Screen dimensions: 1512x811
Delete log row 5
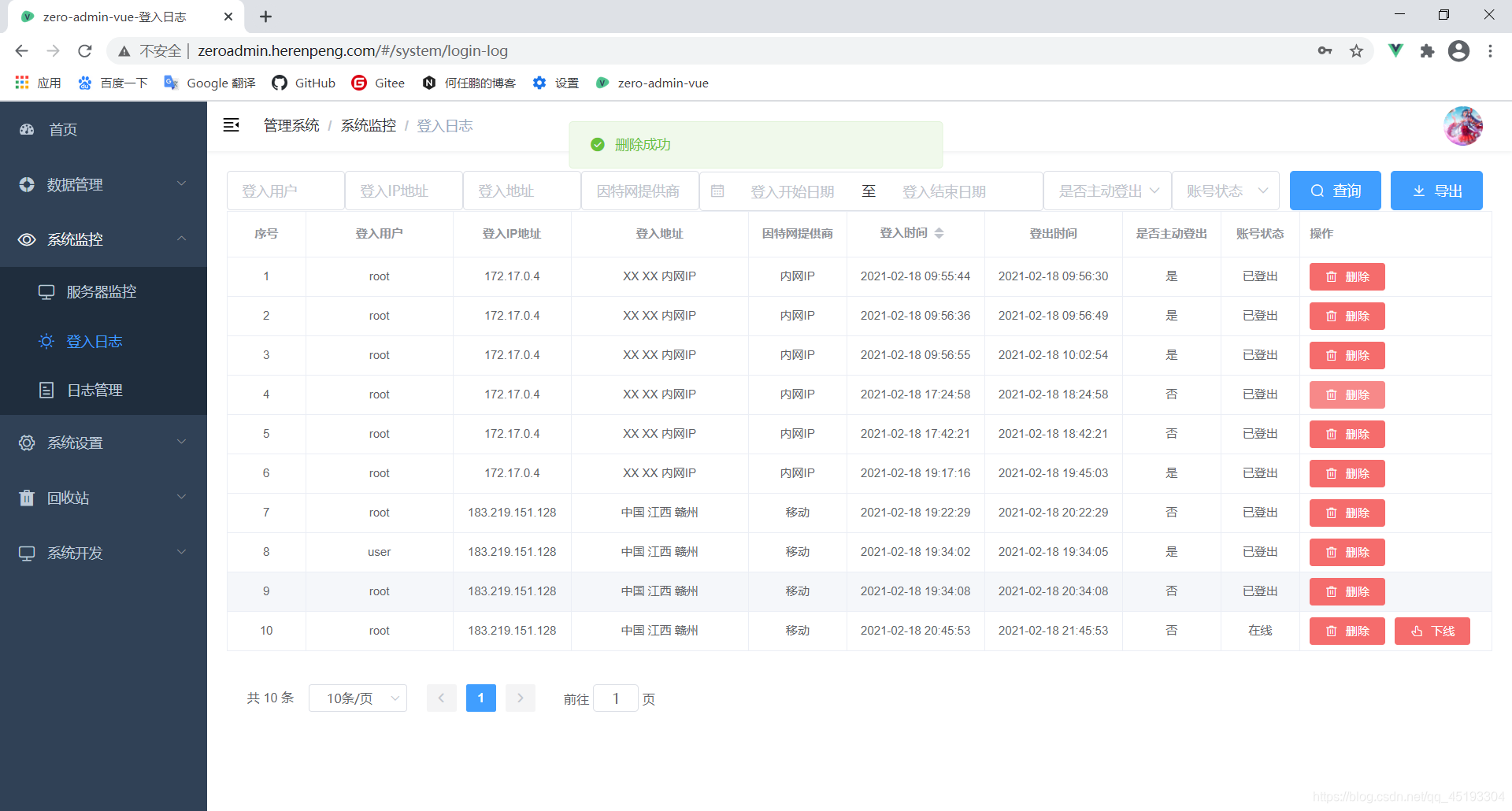point(1347,434)
